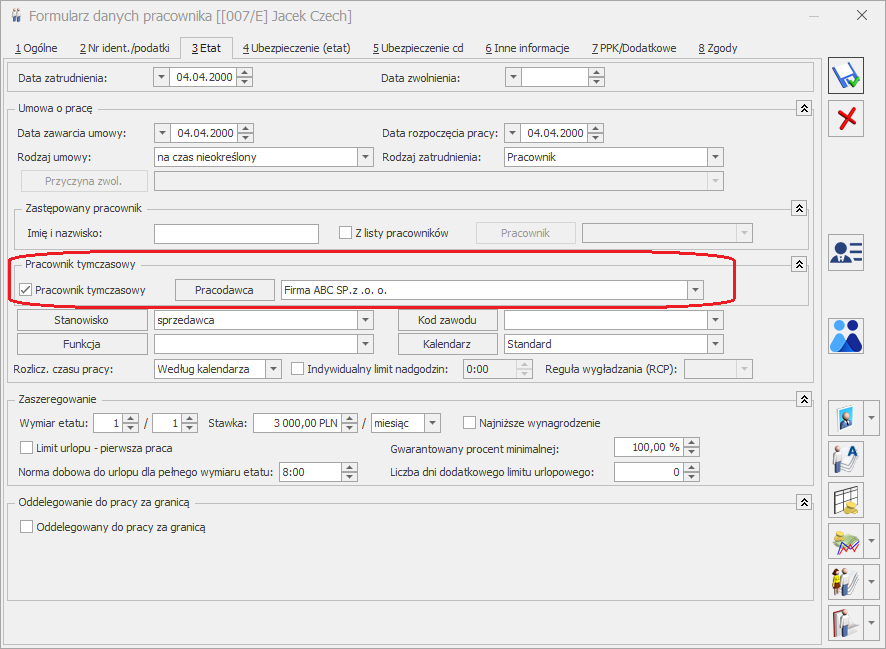886x649 pixels.
Task: Click the person at door icon
Action: [846, 623]
